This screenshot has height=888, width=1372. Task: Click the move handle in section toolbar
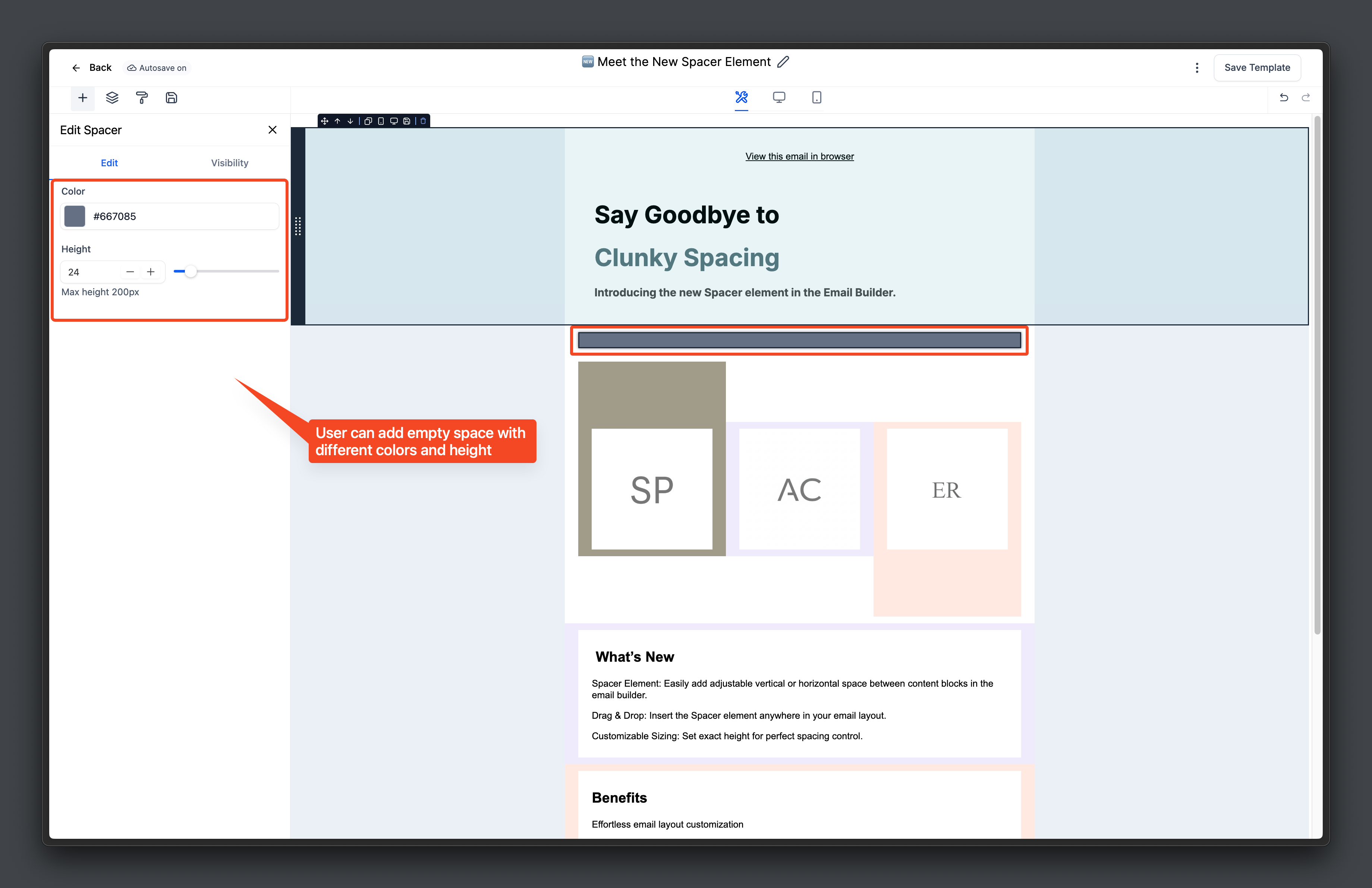click(x=325, y=121)
